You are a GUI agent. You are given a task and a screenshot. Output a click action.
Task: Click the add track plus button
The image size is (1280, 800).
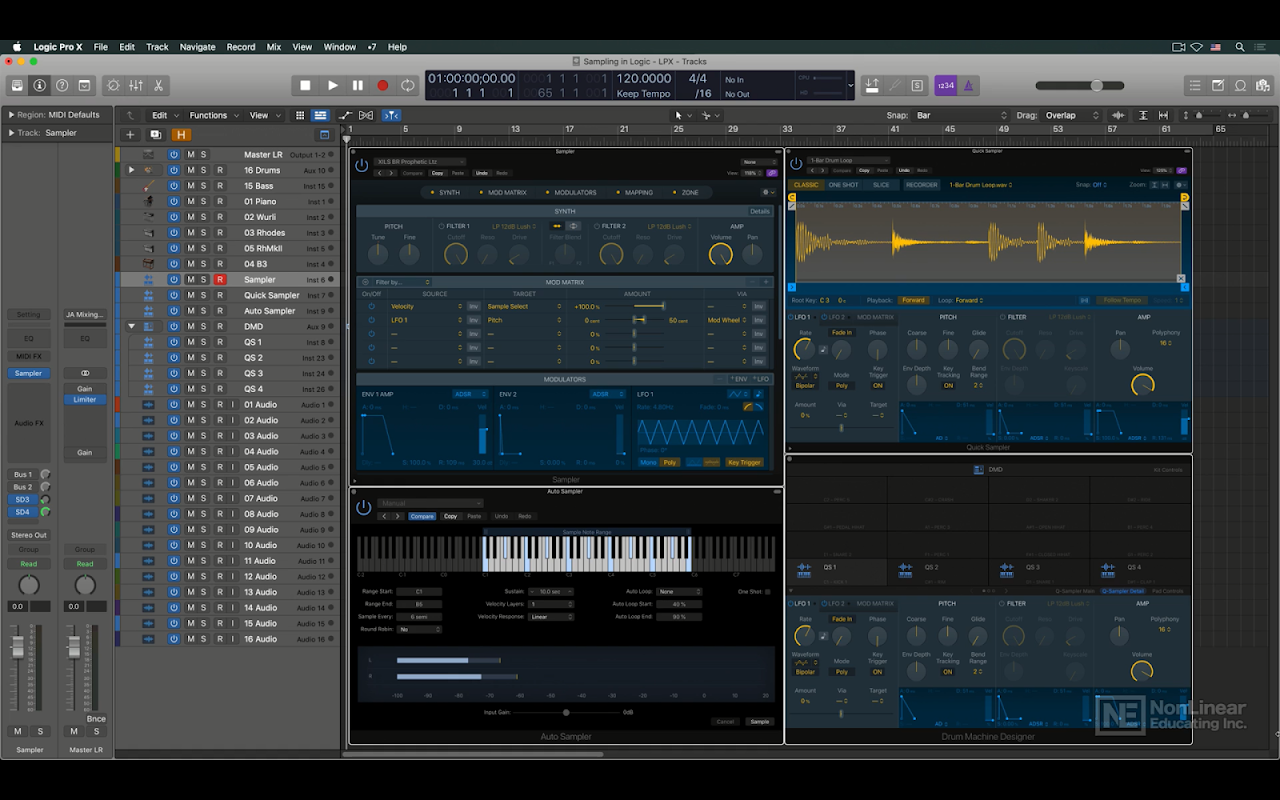(130, 135)
